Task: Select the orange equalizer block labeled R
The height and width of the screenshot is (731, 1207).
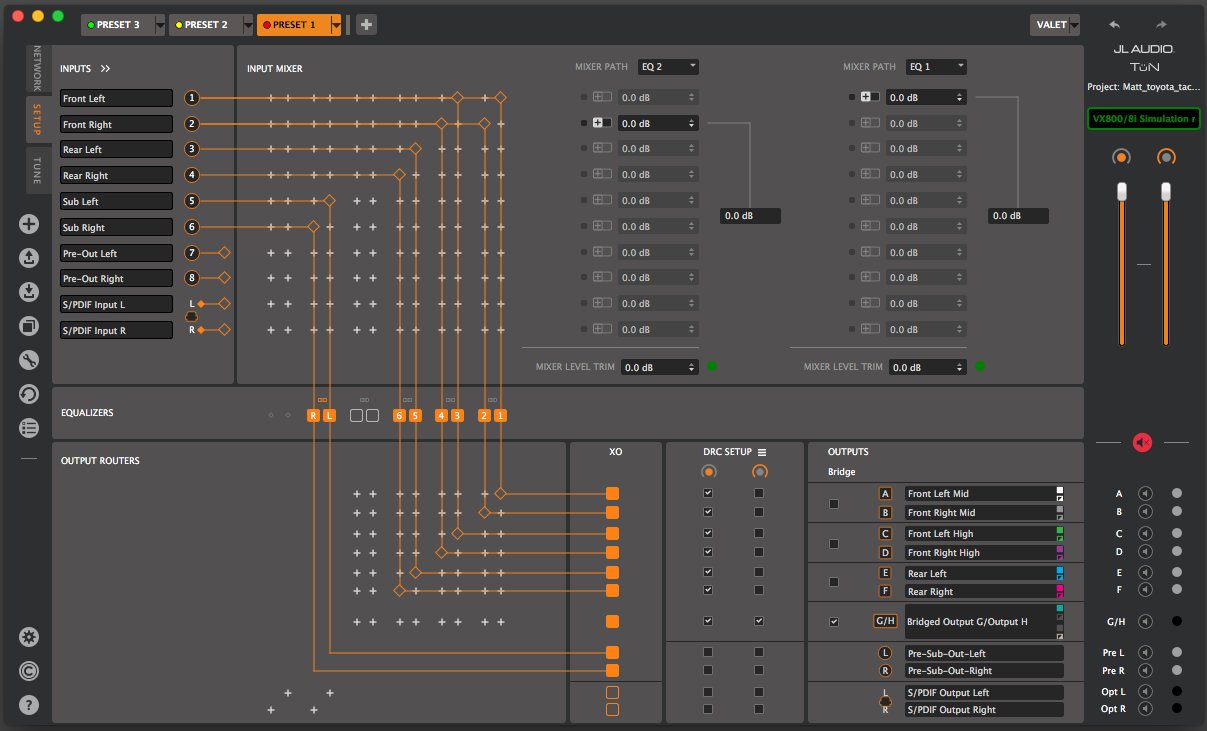Action: tap(314, 415)
